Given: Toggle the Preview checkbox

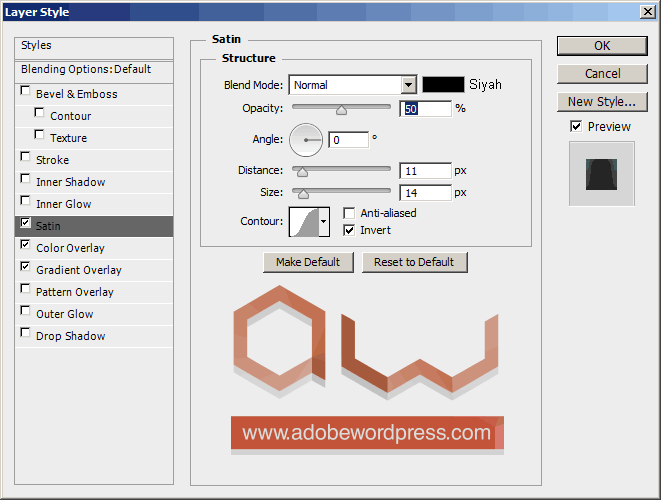Looking at the screenshot, I should [x=576, y=126].
